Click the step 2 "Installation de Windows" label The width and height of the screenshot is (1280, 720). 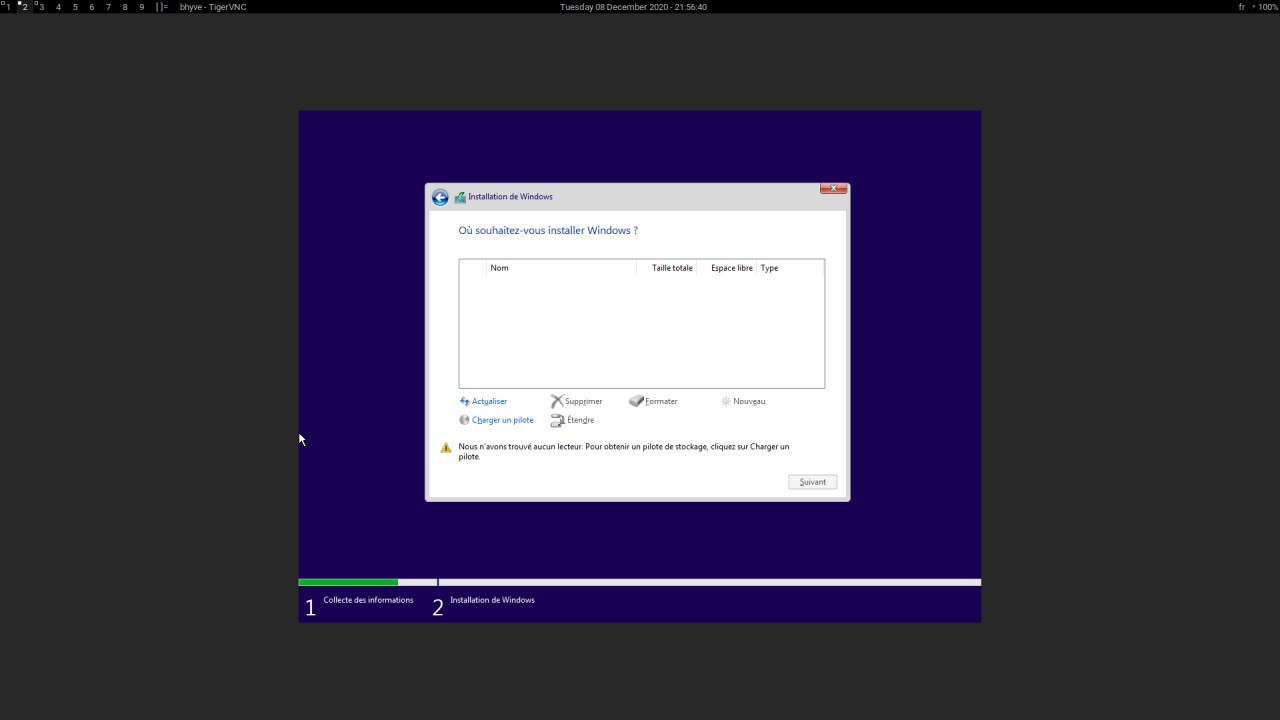[492, 600]
